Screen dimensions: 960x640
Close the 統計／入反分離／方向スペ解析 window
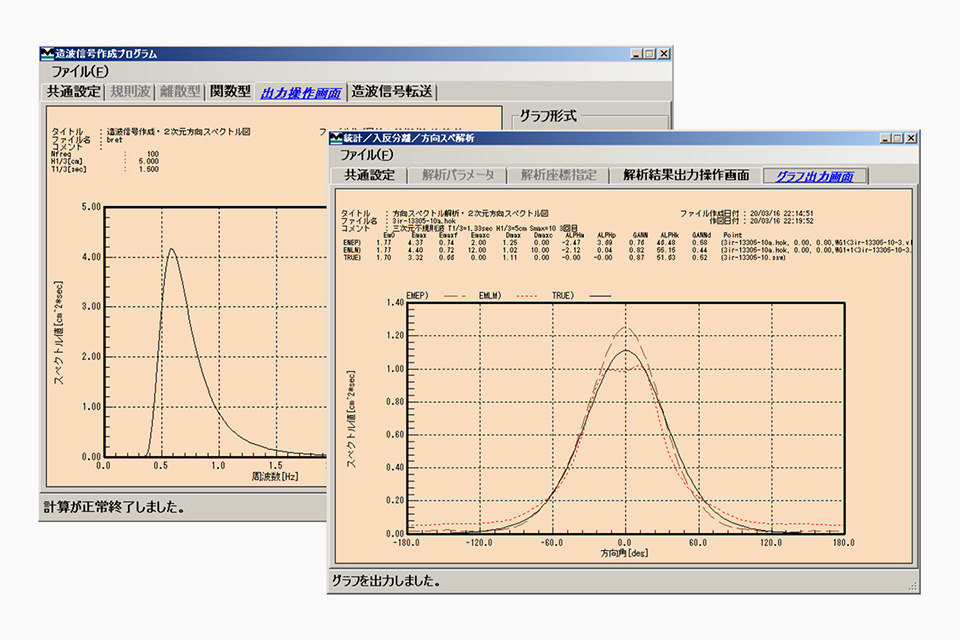coord(911,138)
